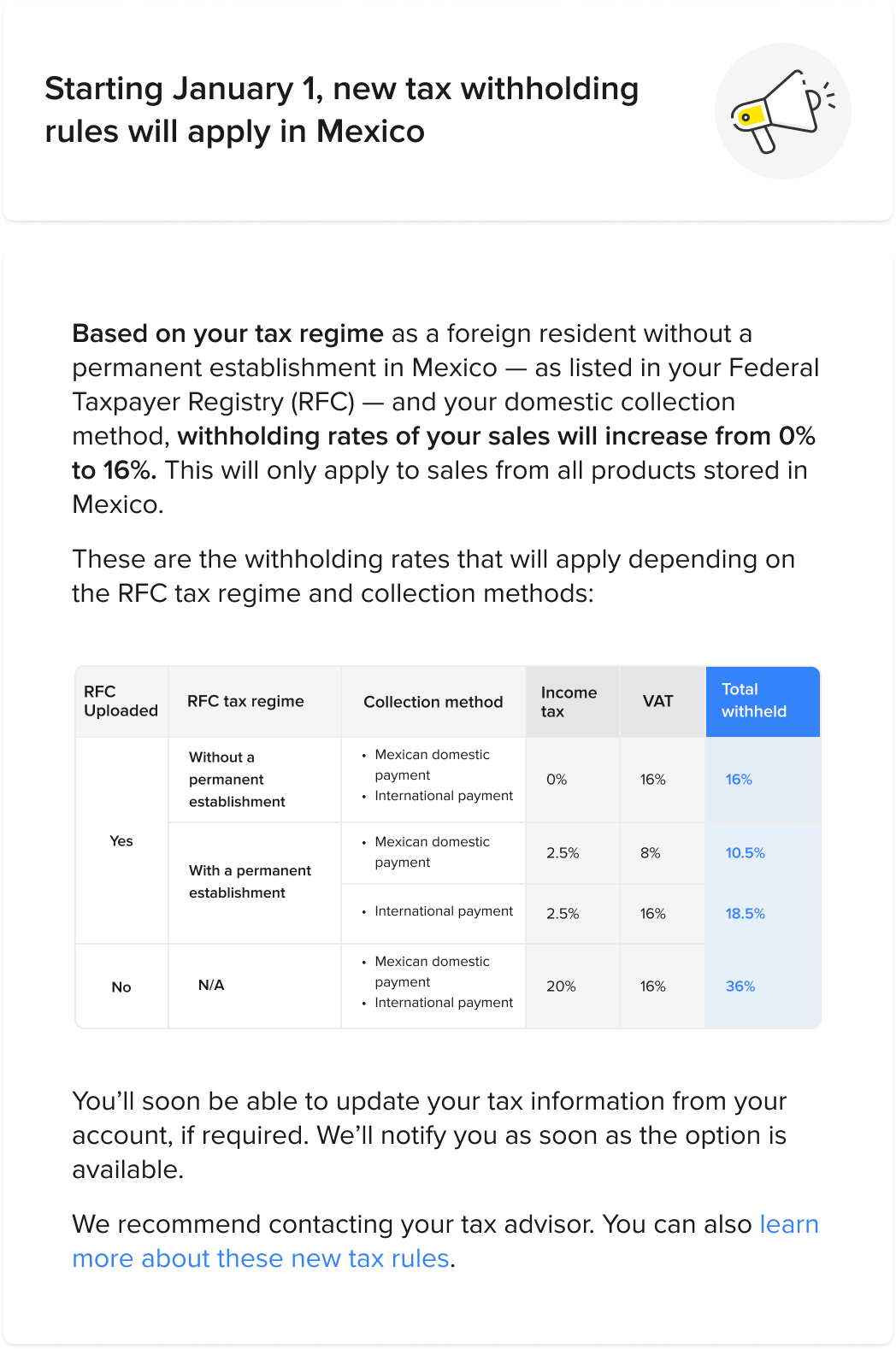The height and width of the screenshot is (1349, 896).
Task: Click the RFC tax regime header
Action: pyautogui.click(x=245, y=701)
